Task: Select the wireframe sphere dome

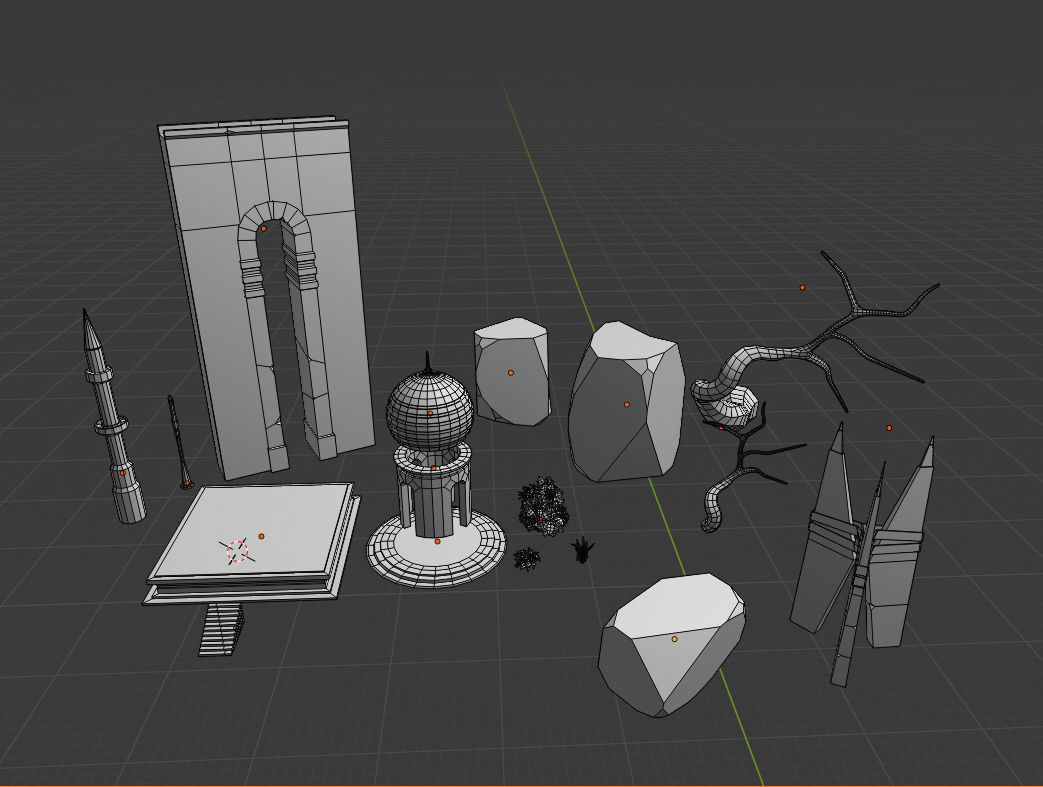Action: (x=430, y=409)
